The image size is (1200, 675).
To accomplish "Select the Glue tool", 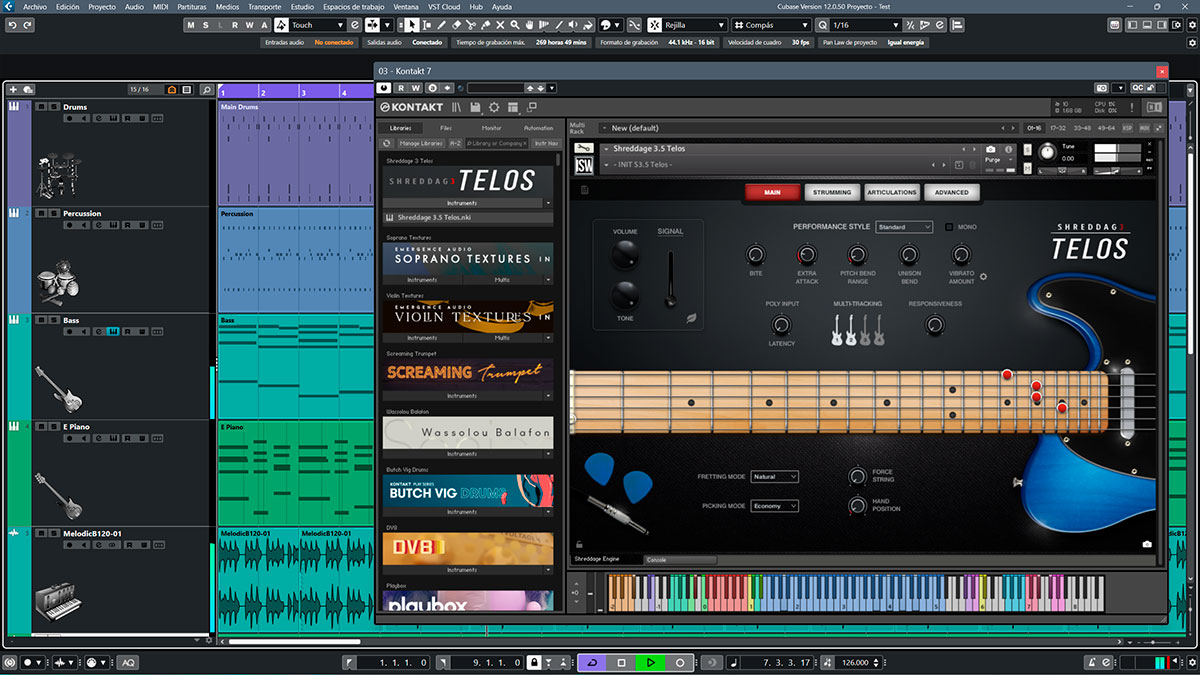I will [485, 25].
